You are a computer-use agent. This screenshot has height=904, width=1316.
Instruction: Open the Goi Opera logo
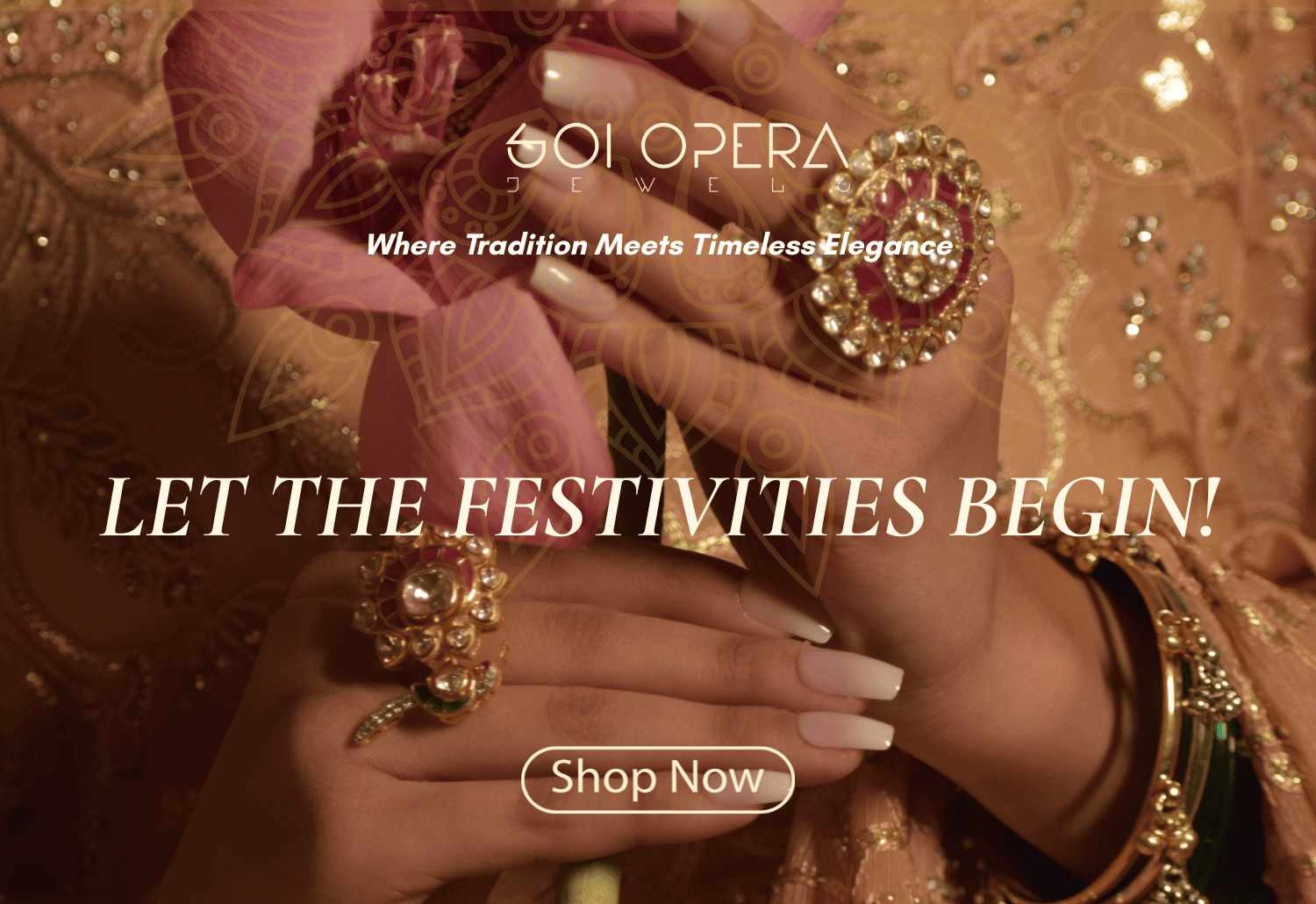(x=678, y=157)
